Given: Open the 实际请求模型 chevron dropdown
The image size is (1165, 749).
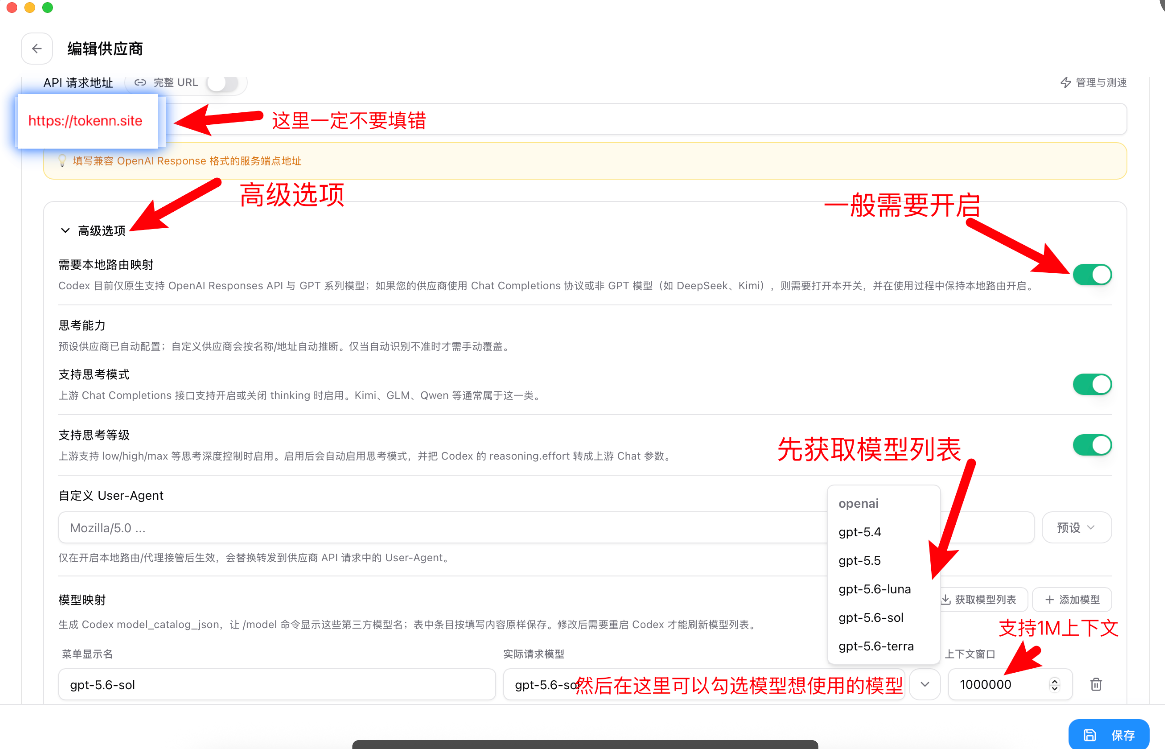Looking at the screenshot, I should click(x=925, y=684).
